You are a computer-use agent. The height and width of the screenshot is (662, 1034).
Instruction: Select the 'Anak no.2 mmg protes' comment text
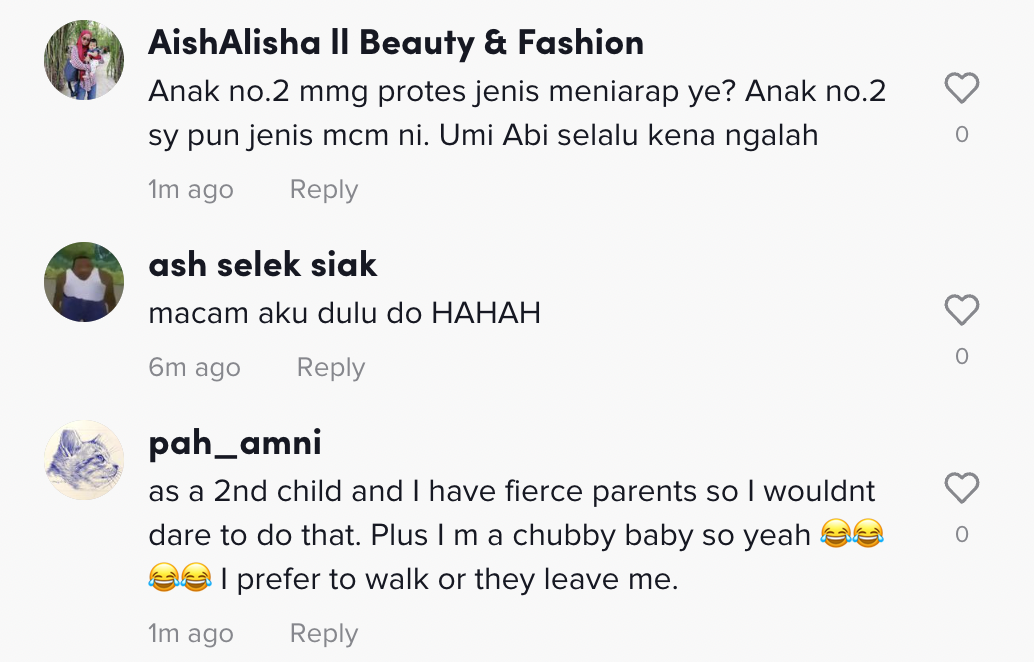[x=517, y=113]
